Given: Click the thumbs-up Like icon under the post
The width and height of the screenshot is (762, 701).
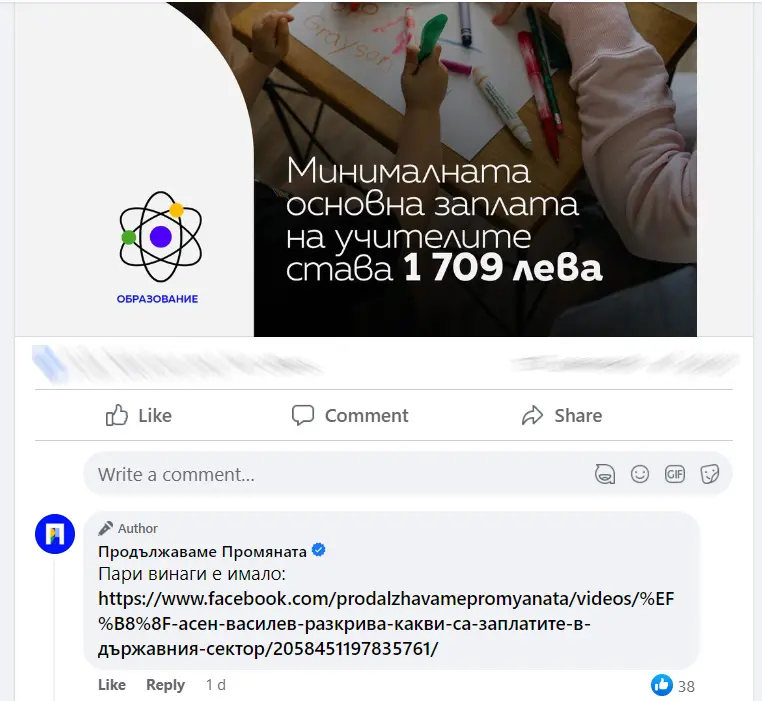Looking at the screenshot, I should (x=117, y=416).
